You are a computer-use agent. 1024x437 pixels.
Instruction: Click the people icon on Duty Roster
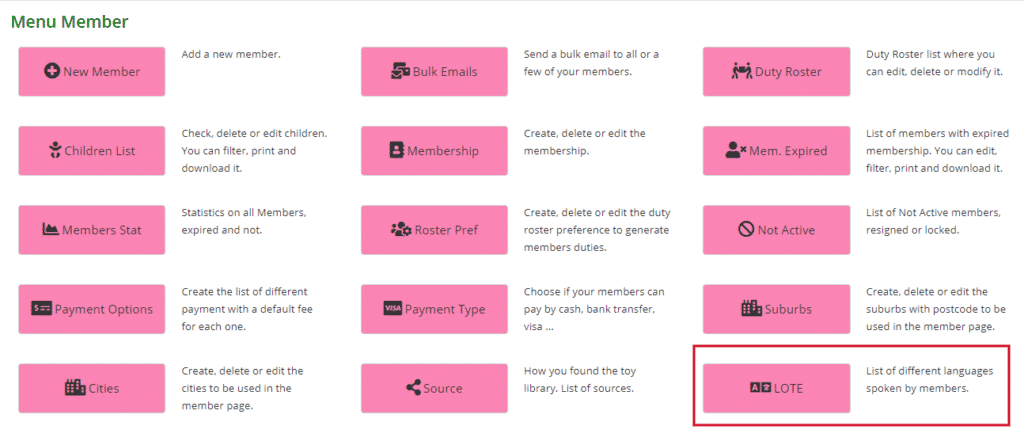coord(742,71)
